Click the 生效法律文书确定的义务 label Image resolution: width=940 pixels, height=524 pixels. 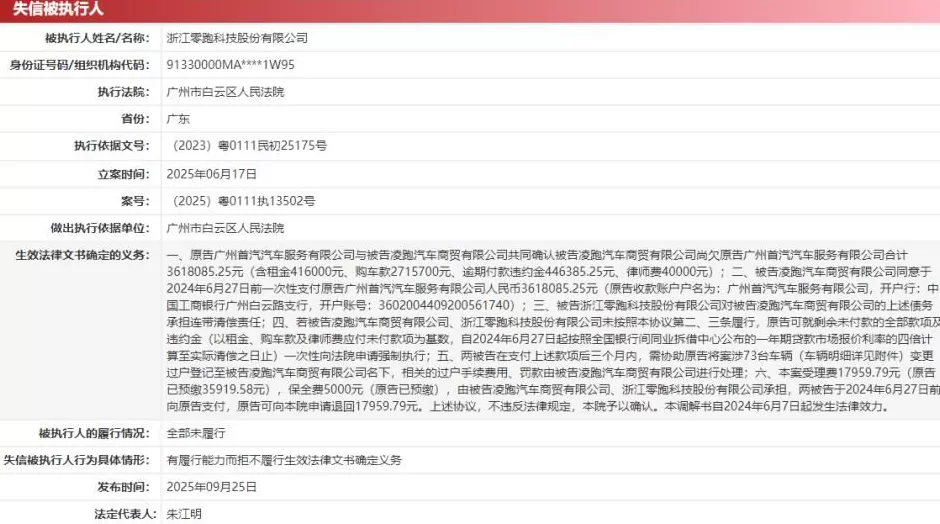point(82,255)
